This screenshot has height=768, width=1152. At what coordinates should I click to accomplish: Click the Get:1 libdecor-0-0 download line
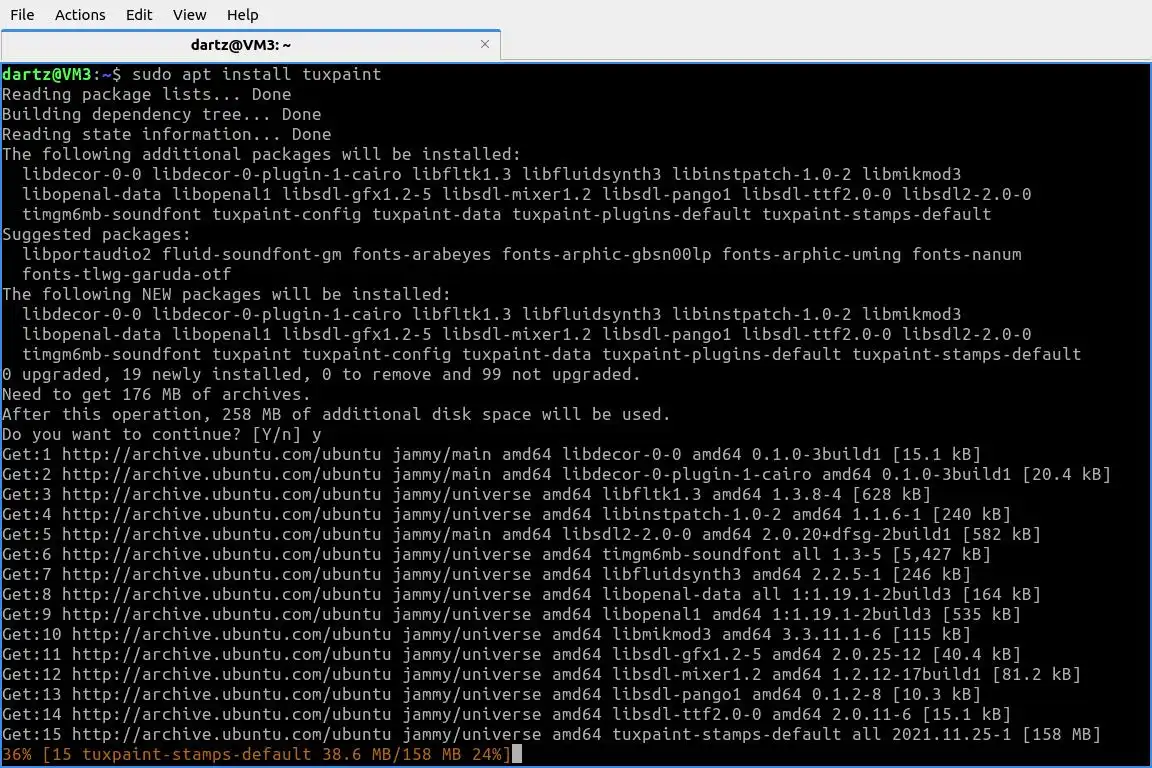[x=492, y=454]
